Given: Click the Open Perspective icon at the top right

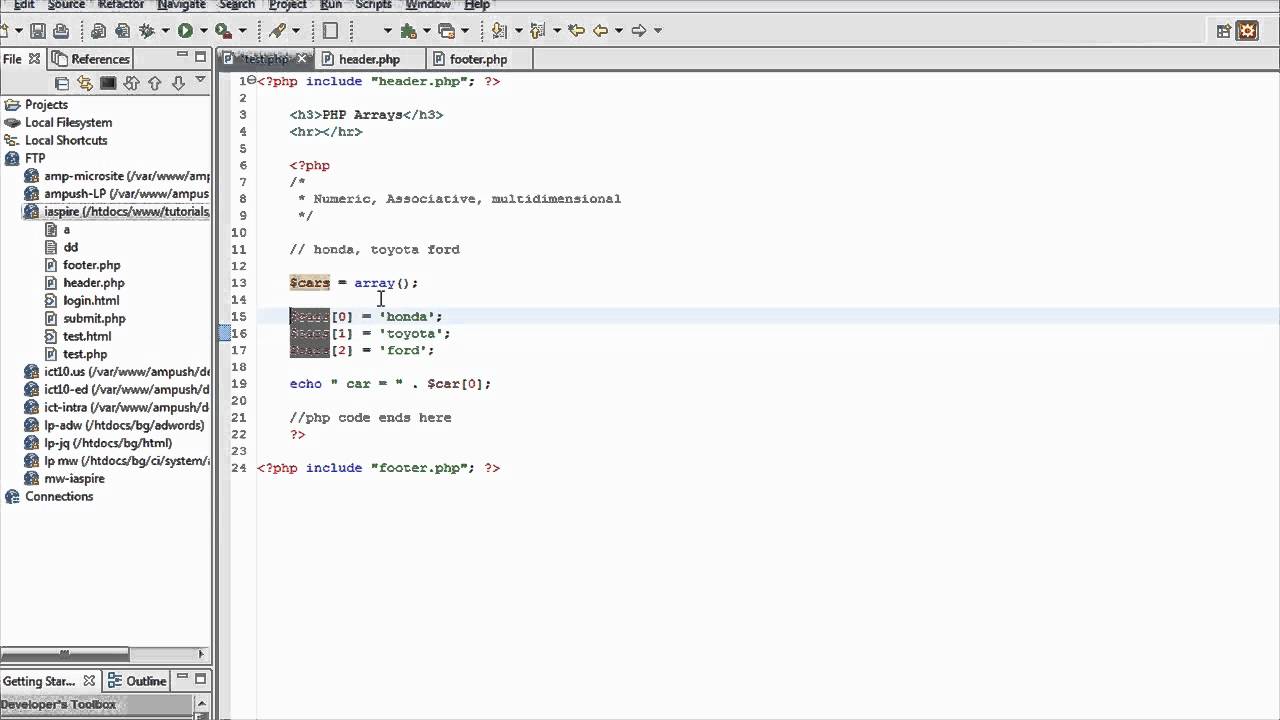Looking at the screenshot, I should click(x=1224, y=31).
